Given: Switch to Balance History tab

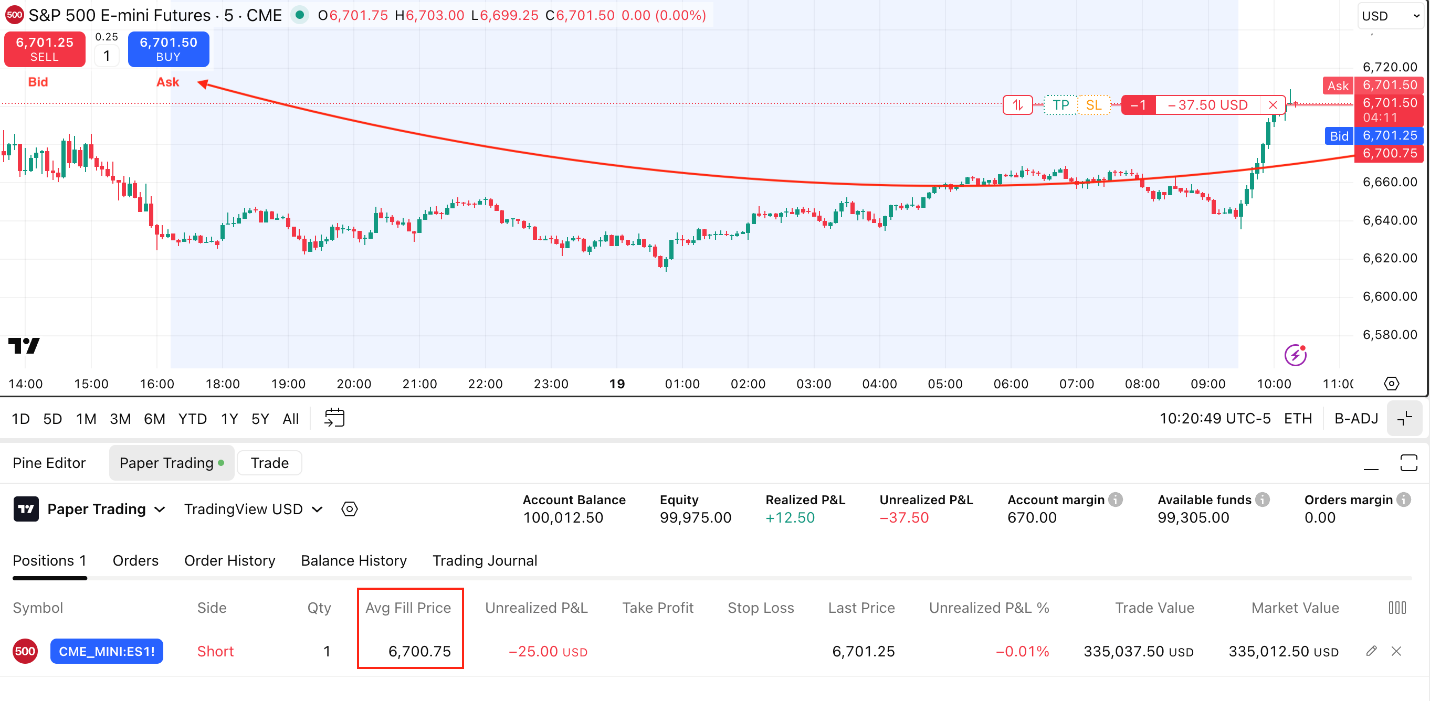Looking at the screenshot, I should [x=354, y=561].
